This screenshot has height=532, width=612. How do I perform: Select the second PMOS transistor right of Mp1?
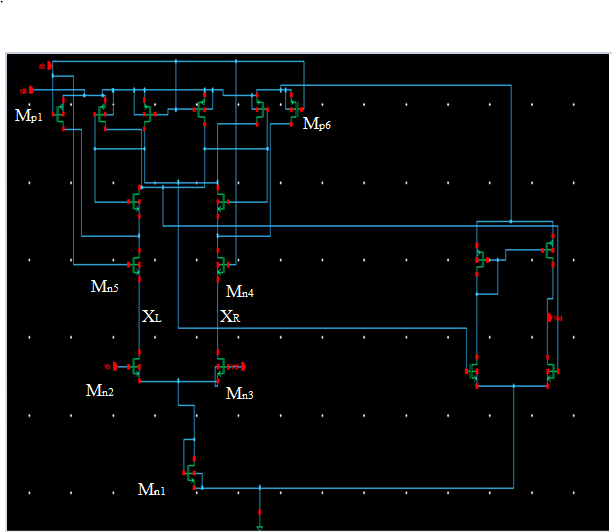(x=101, y=114)
